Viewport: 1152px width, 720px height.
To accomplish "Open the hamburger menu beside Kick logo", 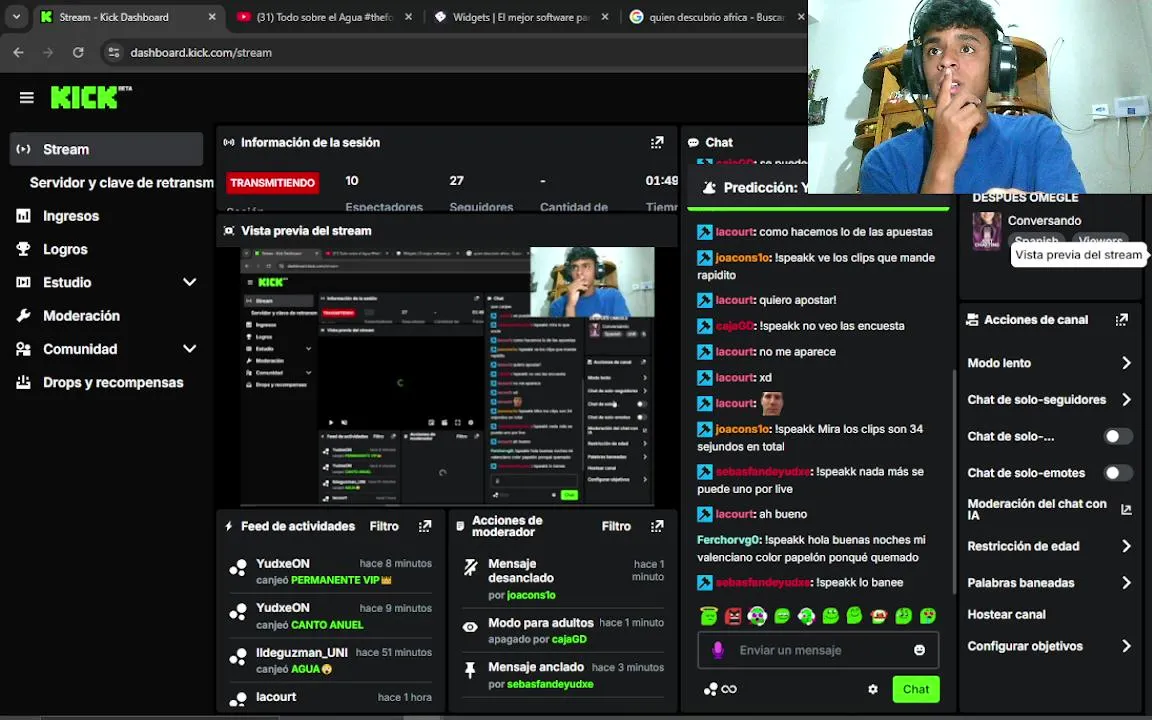I will point(26,98).
